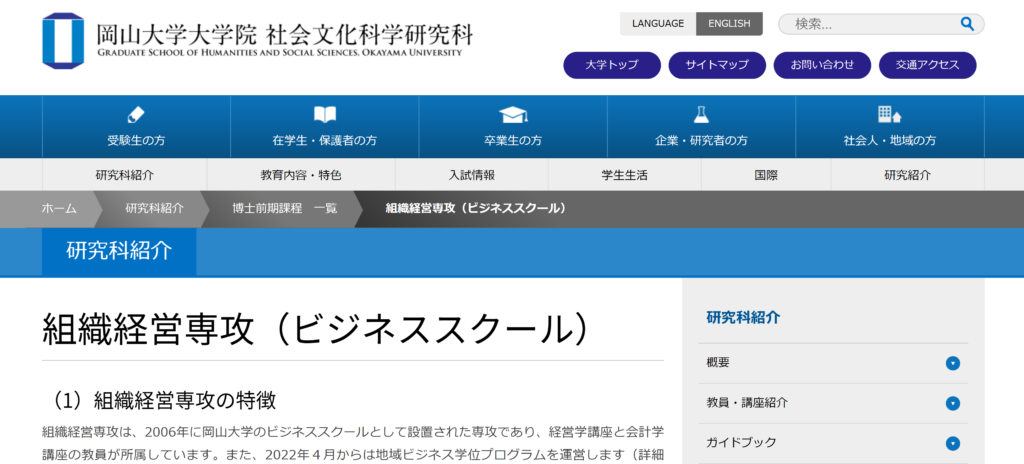Expand the 概要 sidebar item arrow
Image resolution: width=1024 pixels, height=464 pixels.
[x=953, y=363]
